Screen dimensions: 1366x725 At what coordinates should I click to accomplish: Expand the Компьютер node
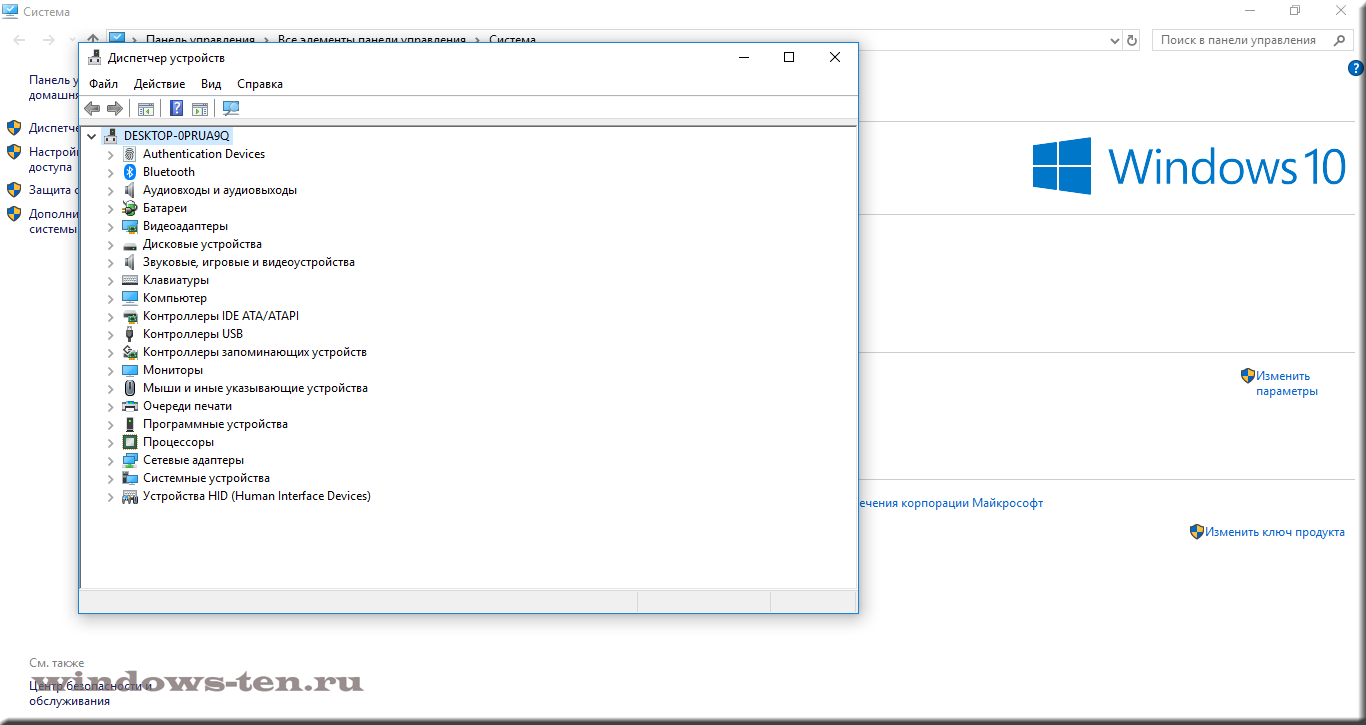pyautogui.click(x=111, y=298)
